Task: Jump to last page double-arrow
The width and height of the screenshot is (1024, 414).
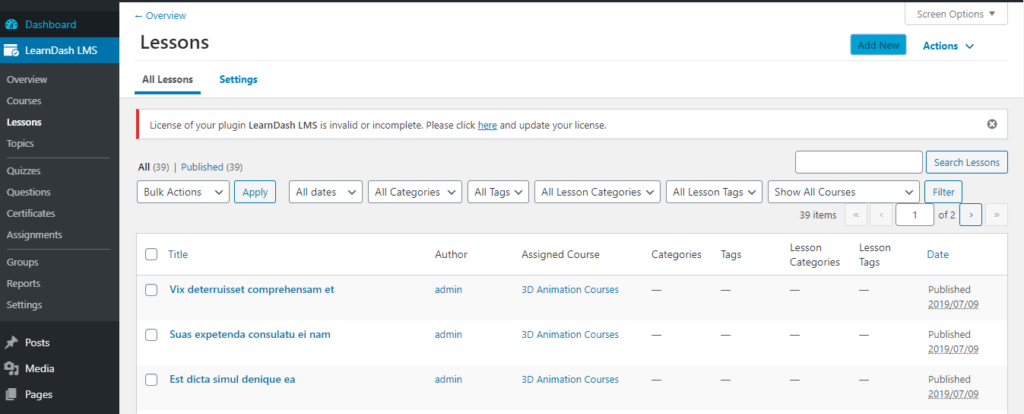Action: click(x=996, y=214)
